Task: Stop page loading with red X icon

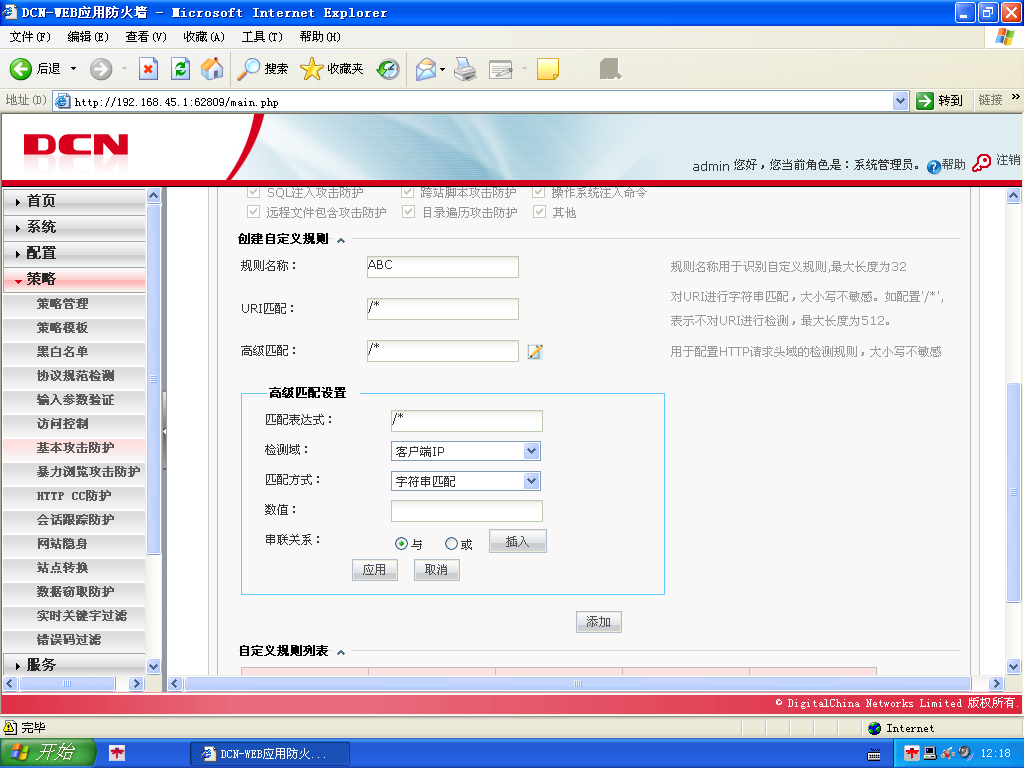Action: 149,69
